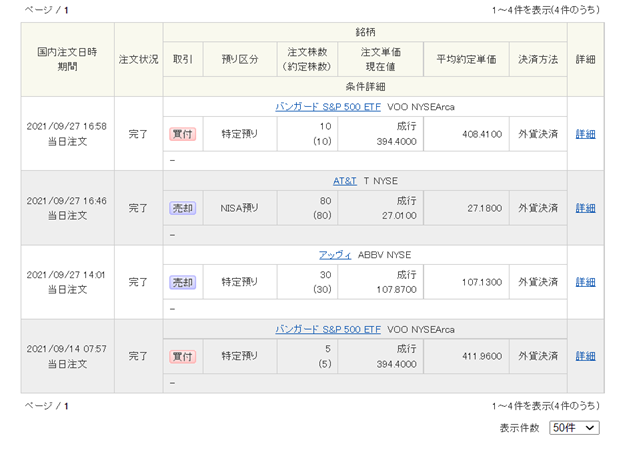The width and height of the screenshot is (631, 454).
Task: Click average price 27.1800
Action: click(x=485, y=208)
